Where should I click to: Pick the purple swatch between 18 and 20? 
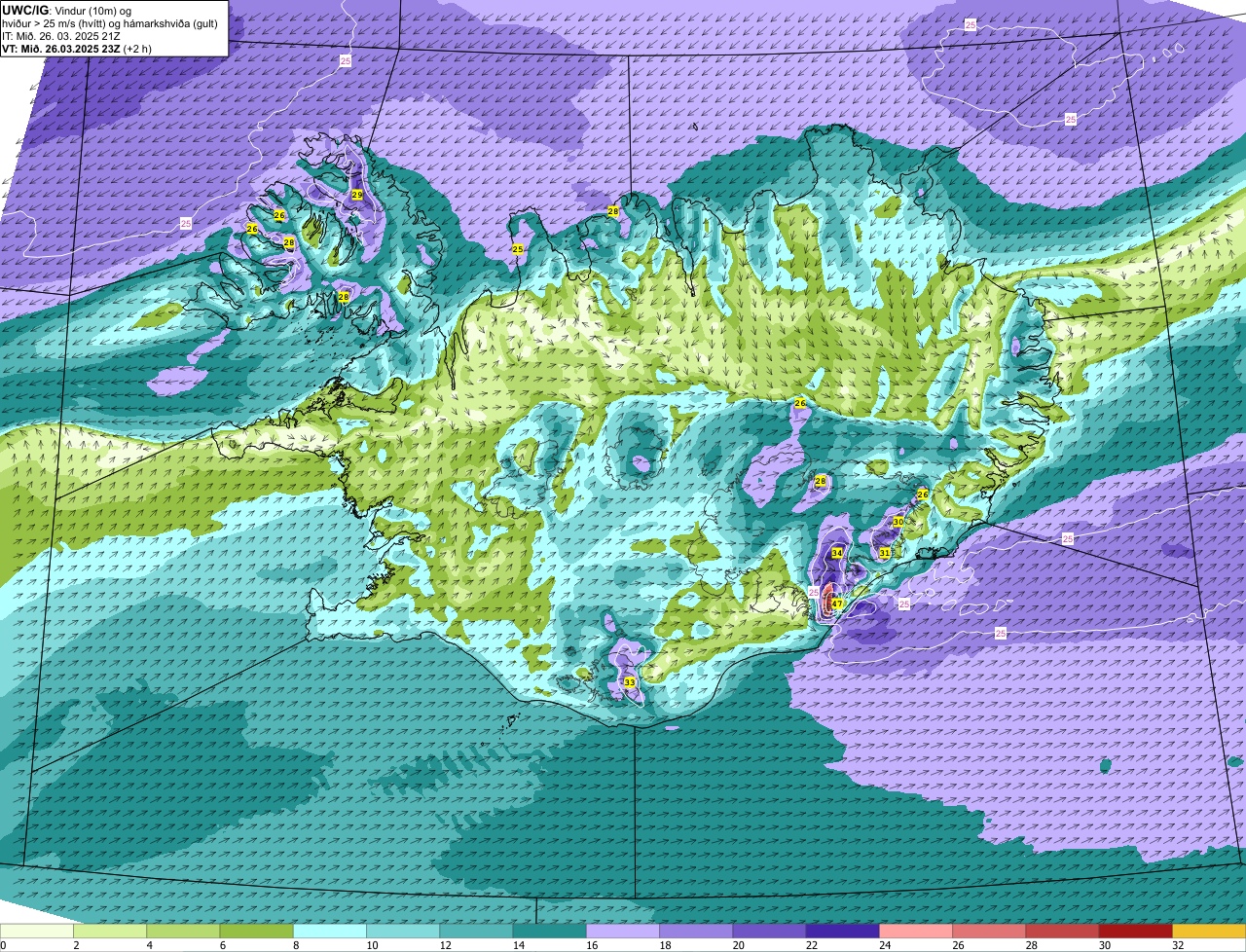[696, 932]
